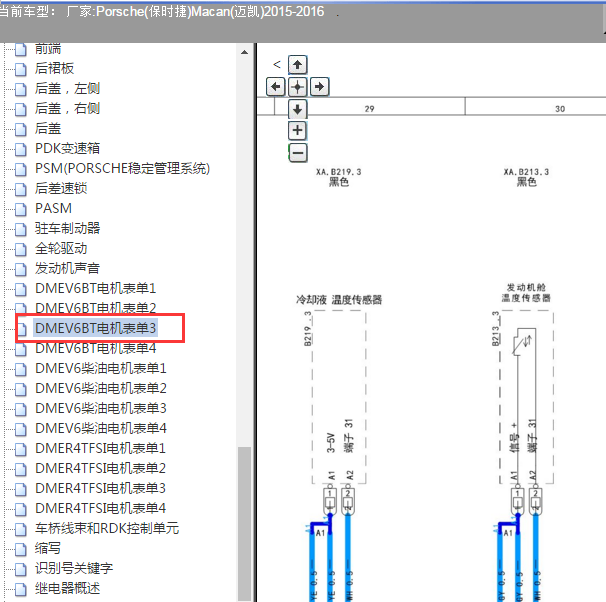Pan diagram right with arrow button
Viewport: 606px width, 602px height.
[320, 87]
